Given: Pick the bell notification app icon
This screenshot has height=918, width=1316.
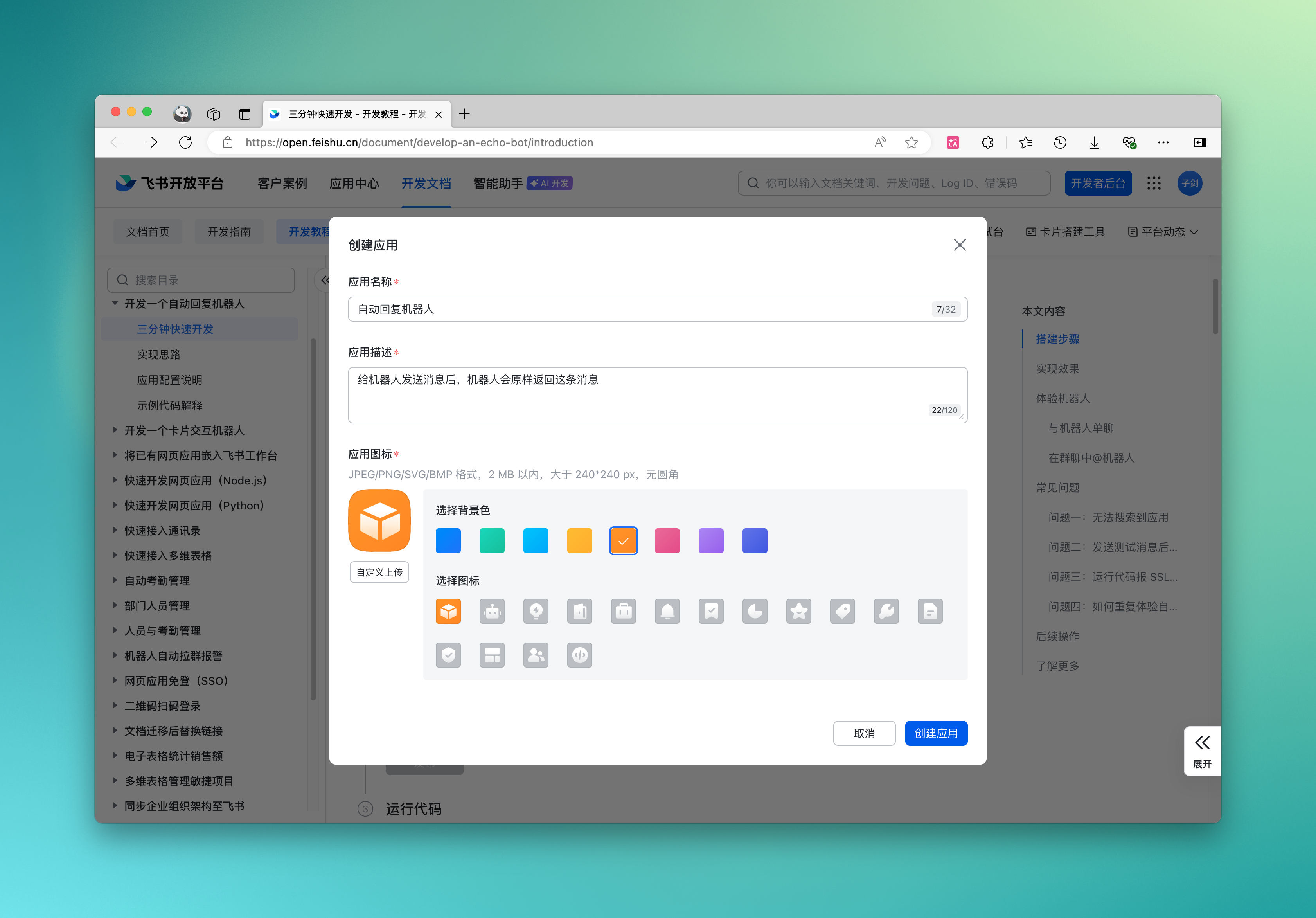Looking at the screenshot, I should coord(667,611).
